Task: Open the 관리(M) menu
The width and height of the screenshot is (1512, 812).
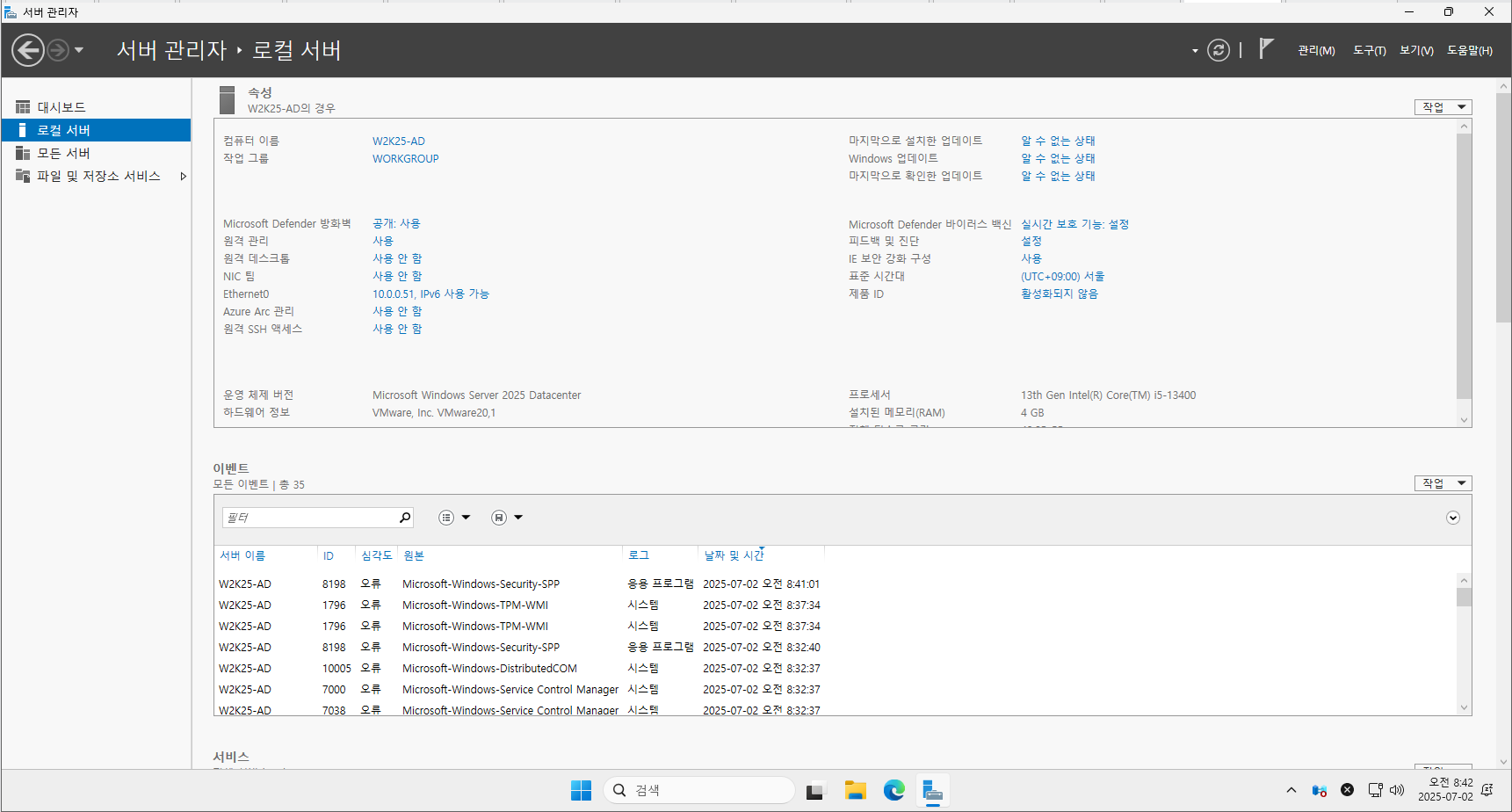Action: pyautogui.click(x=1316, y=50)
